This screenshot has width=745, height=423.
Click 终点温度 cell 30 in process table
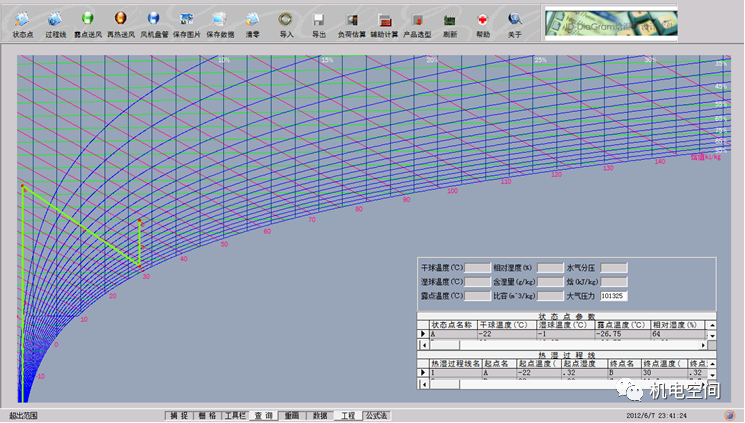(x=664, y=373)
